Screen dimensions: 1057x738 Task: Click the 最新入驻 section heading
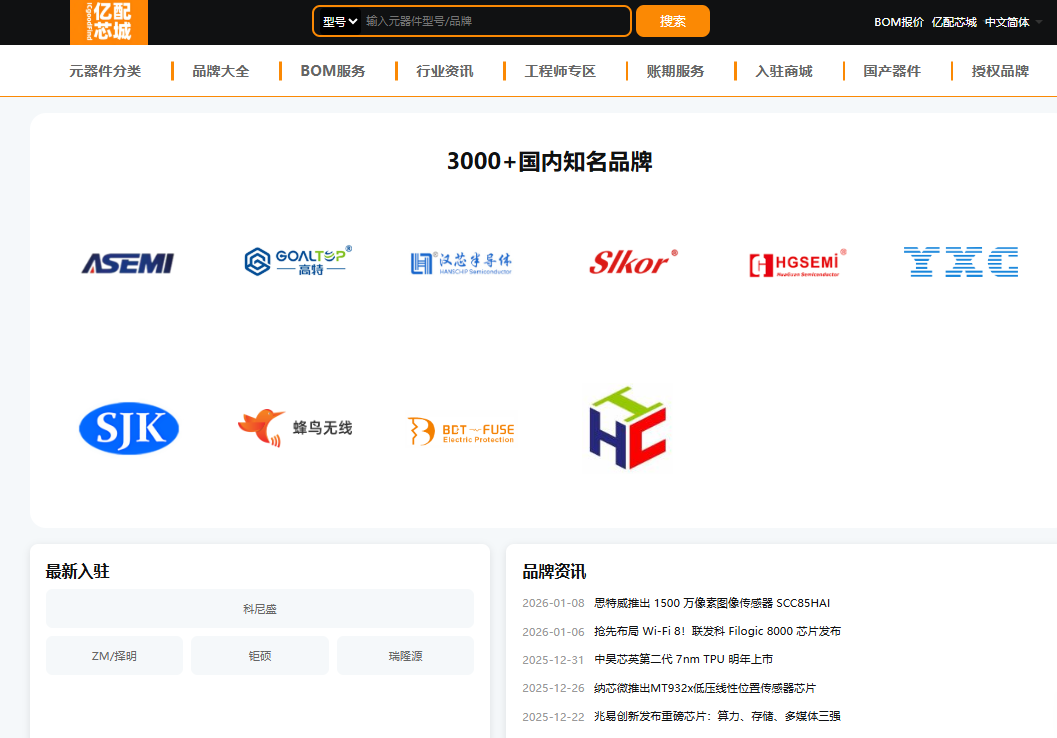(78, 572)
